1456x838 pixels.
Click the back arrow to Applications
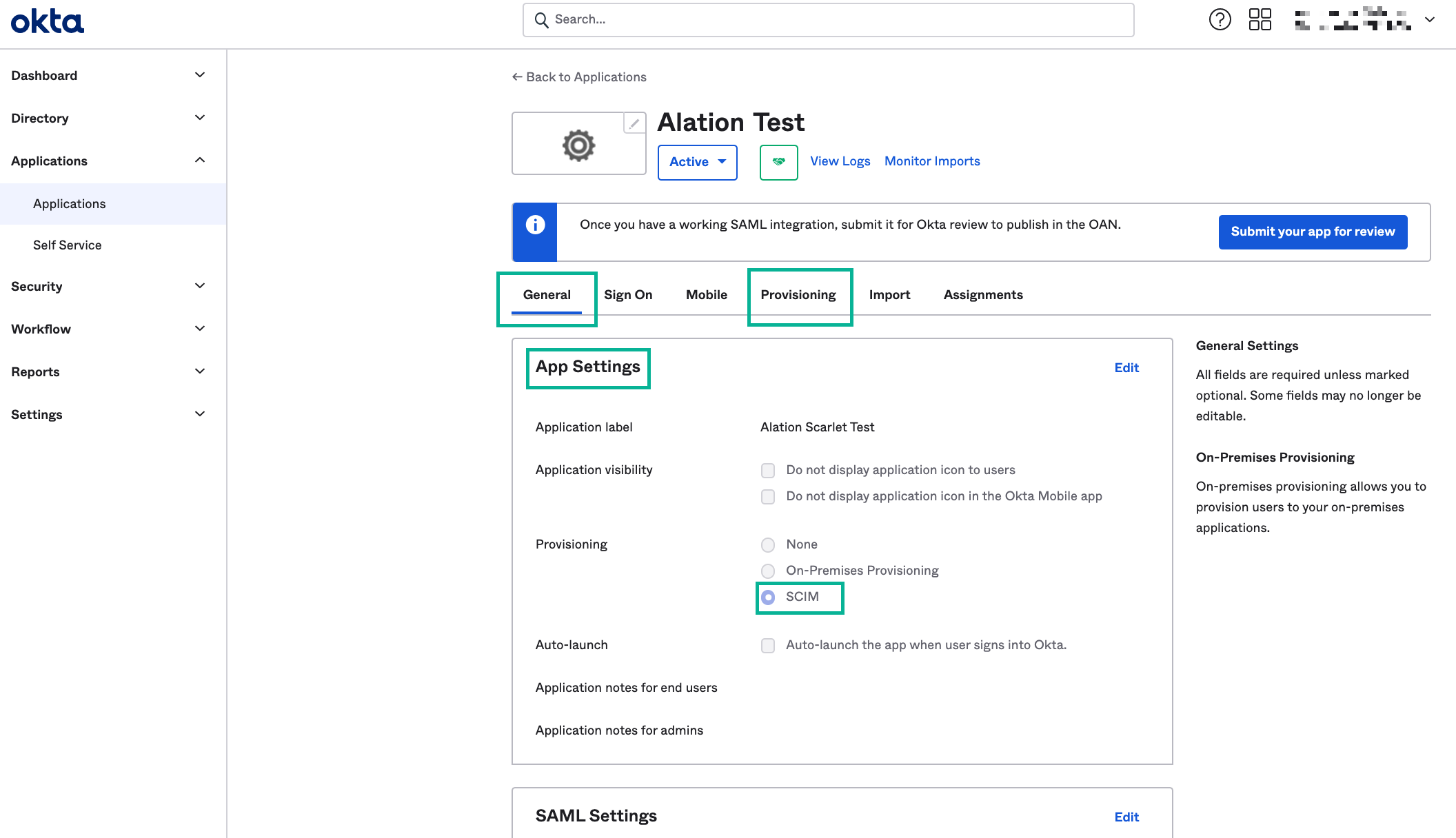coord(517,77)
